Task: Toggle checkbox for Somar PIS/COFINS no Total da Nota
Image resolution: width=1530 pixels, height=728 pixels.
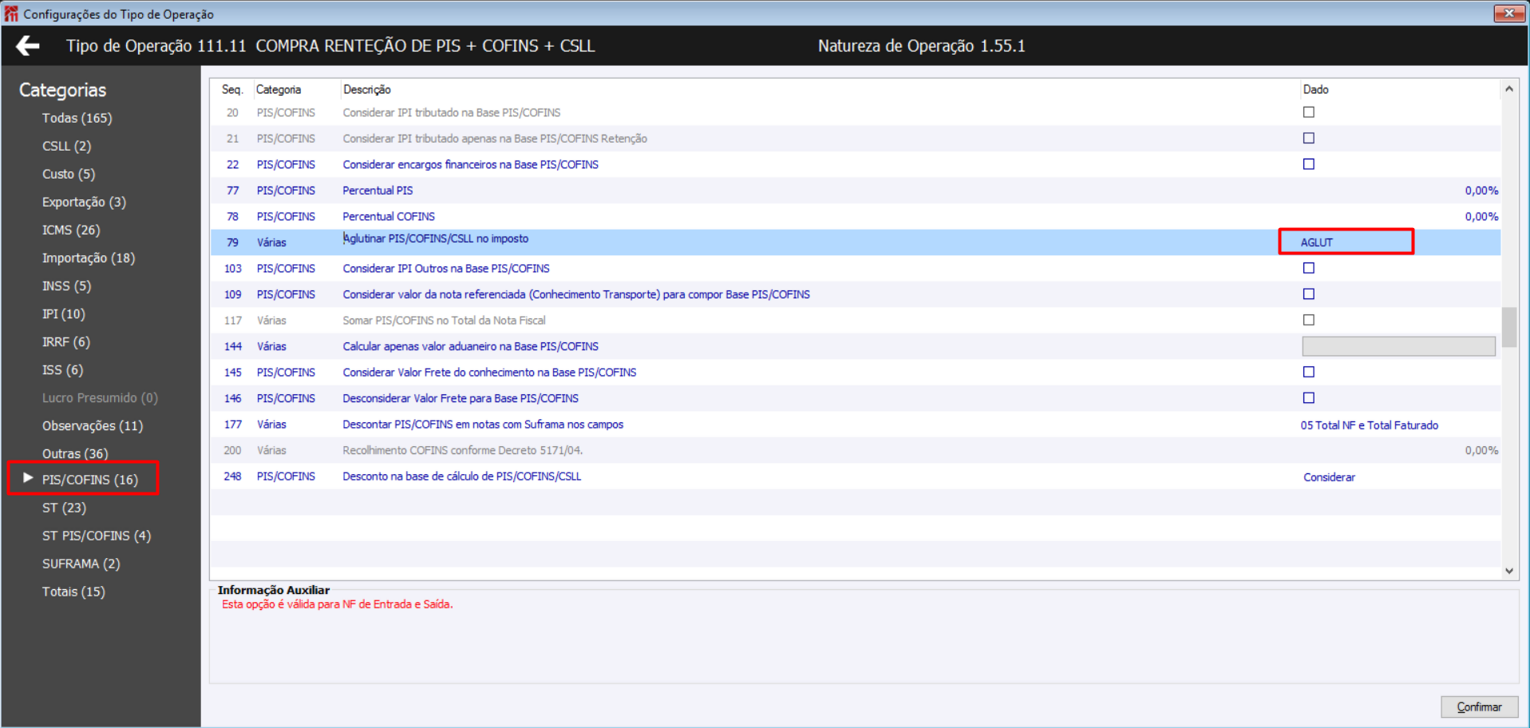Action: tap(1308, 320)
